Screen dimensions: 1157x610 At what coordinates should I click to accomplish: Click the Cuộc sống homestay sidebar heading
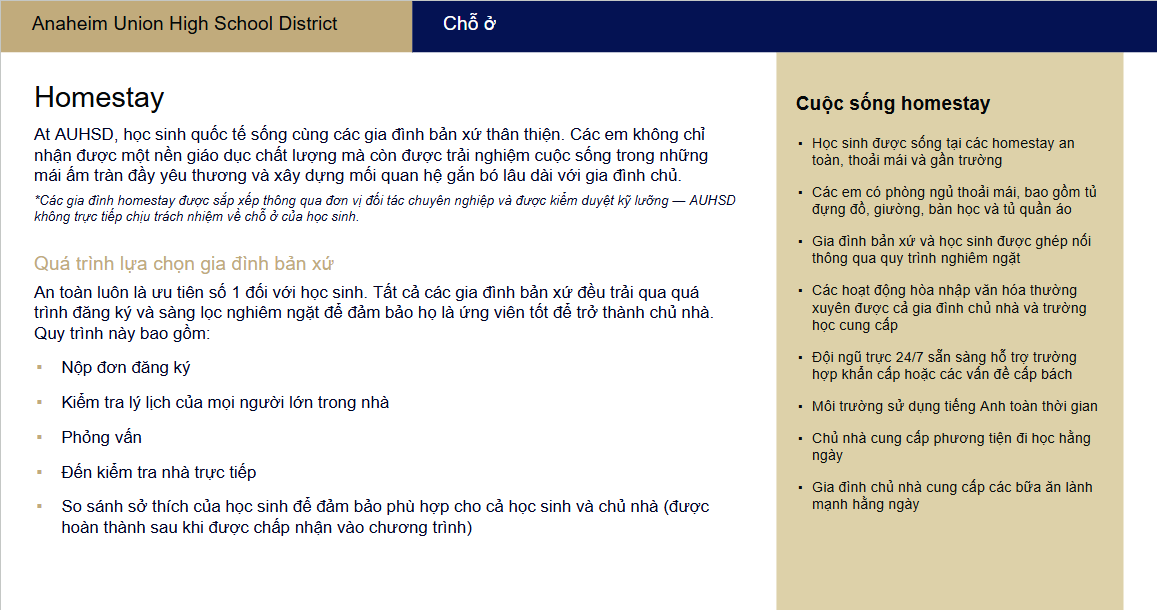(x=893, y=103)
